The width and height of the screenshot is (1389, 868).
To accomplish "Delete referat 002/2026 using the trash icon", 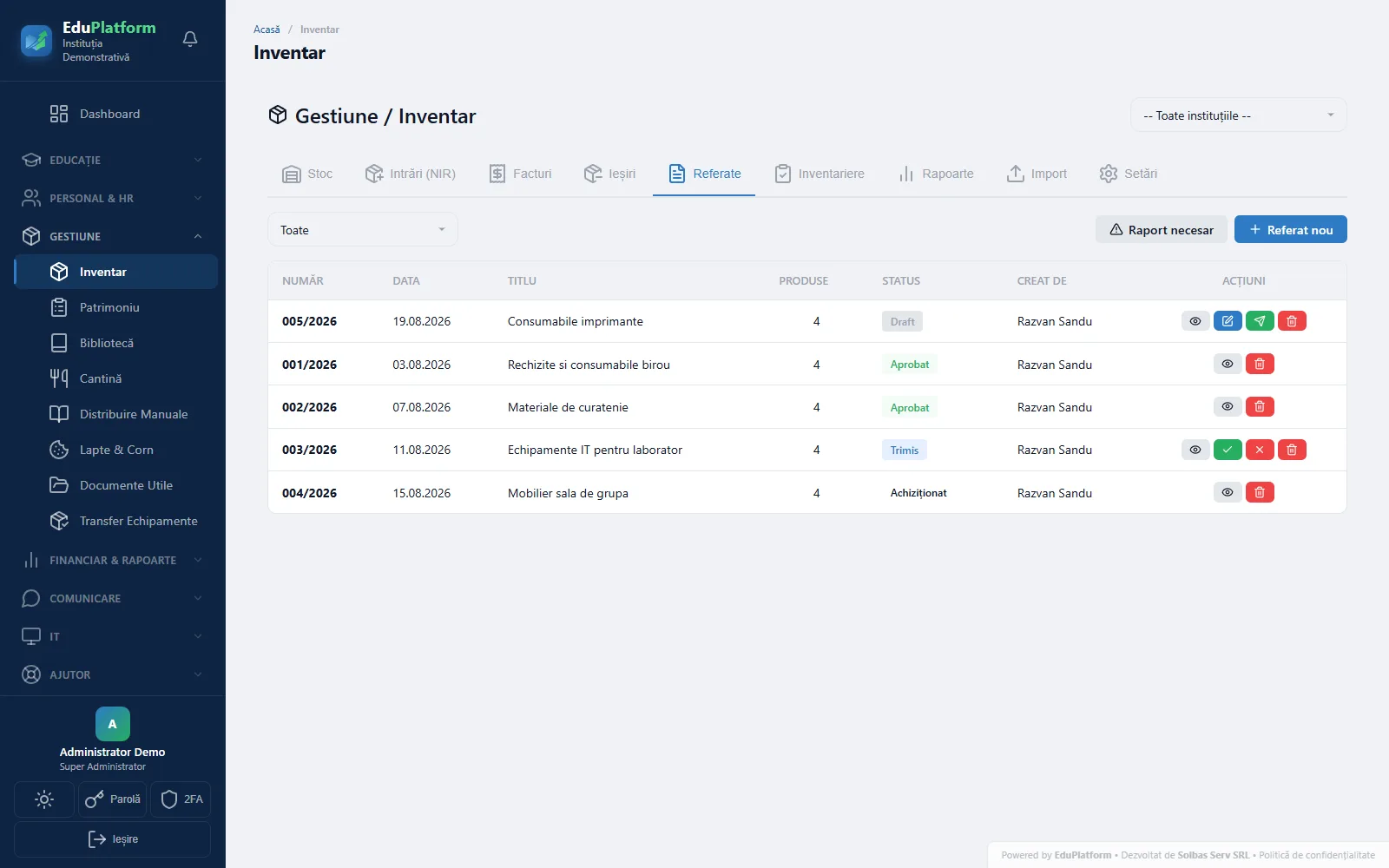I will point(1260,406).
